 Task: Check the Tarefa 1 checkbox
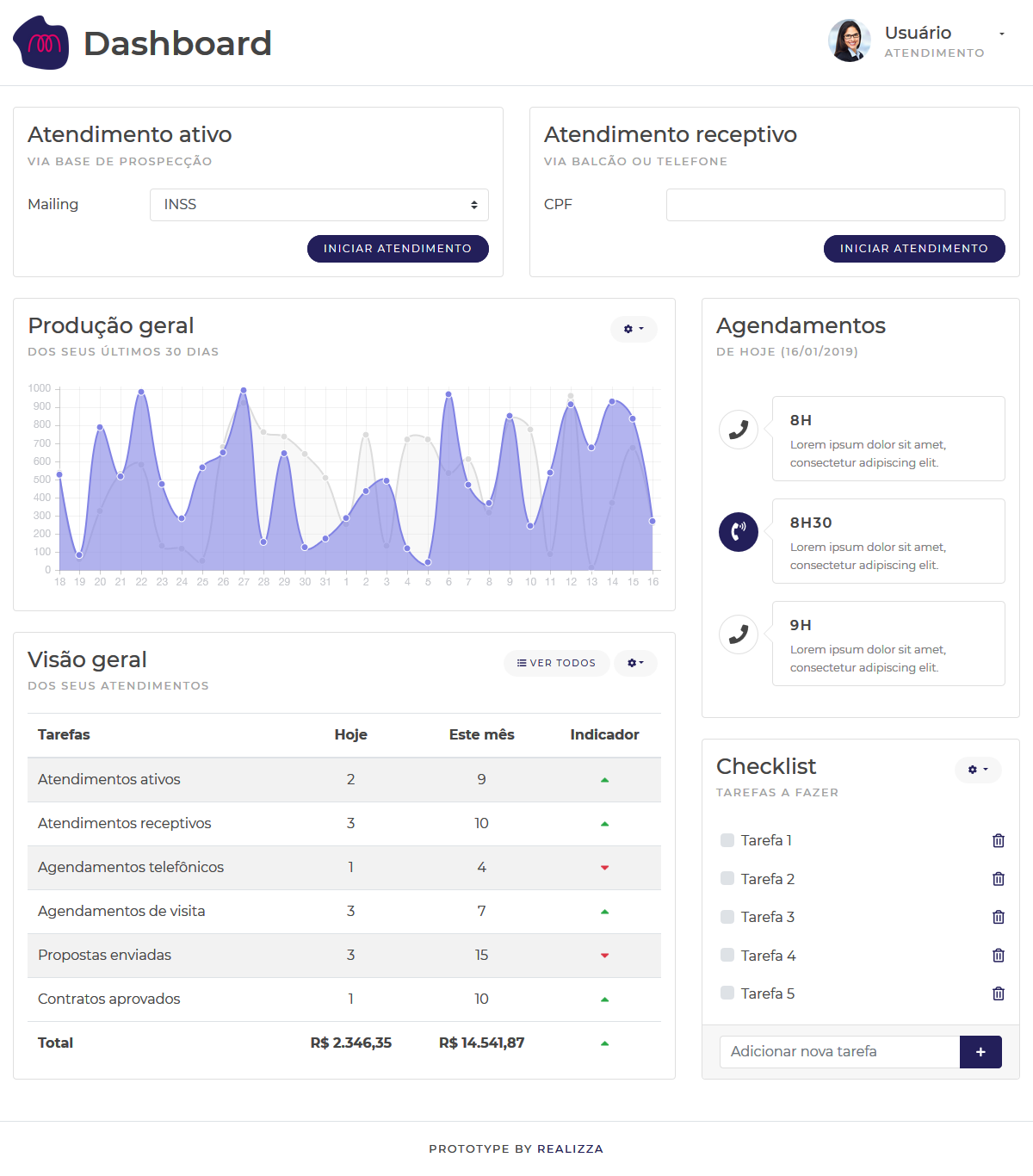click(x=727, y=840)
